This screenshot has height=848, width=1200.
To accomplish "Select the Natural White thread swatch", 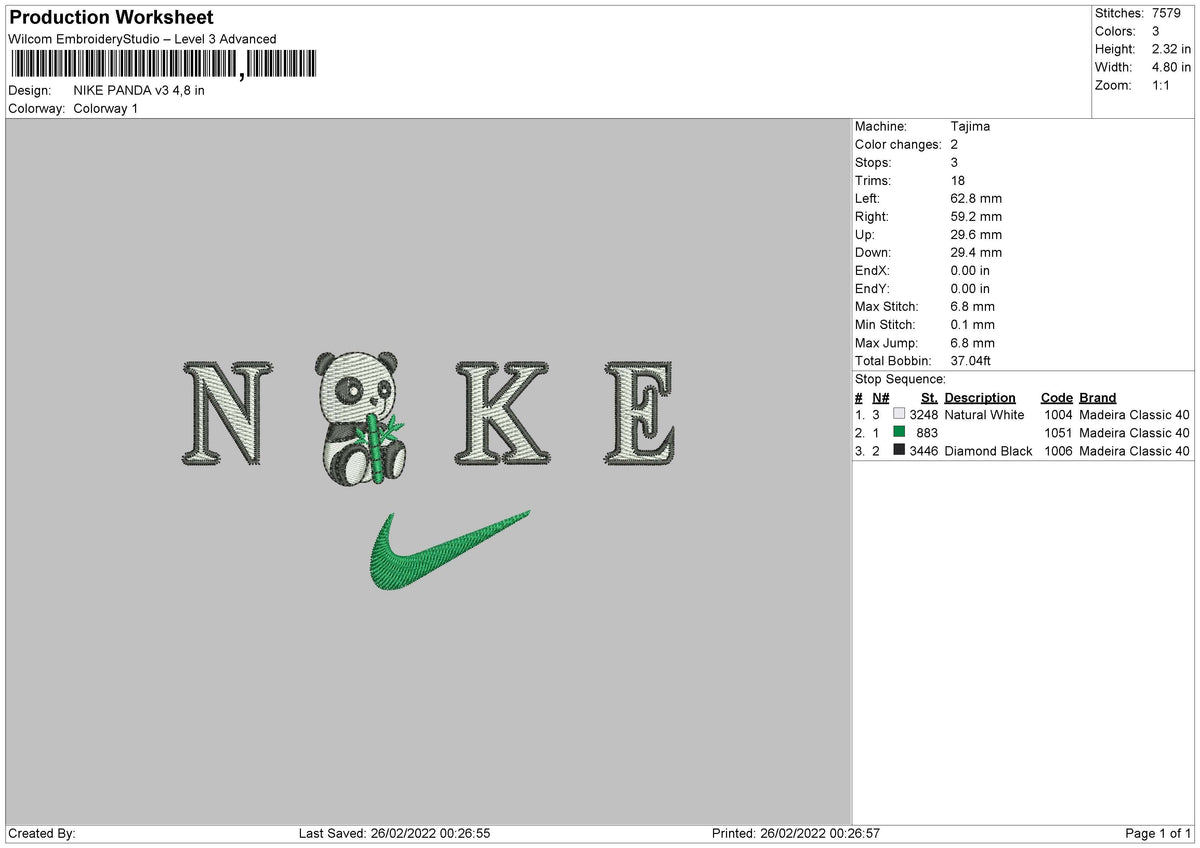I will 897,415.
